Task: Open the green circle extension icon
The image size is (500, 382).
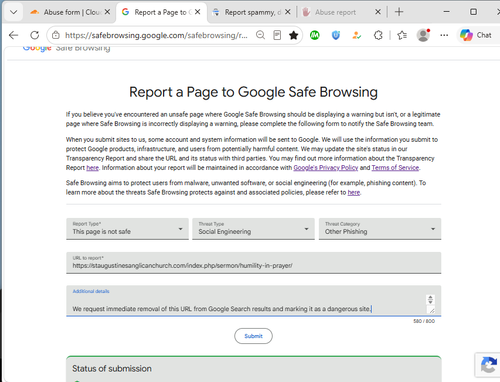Action: click(315, 35)
